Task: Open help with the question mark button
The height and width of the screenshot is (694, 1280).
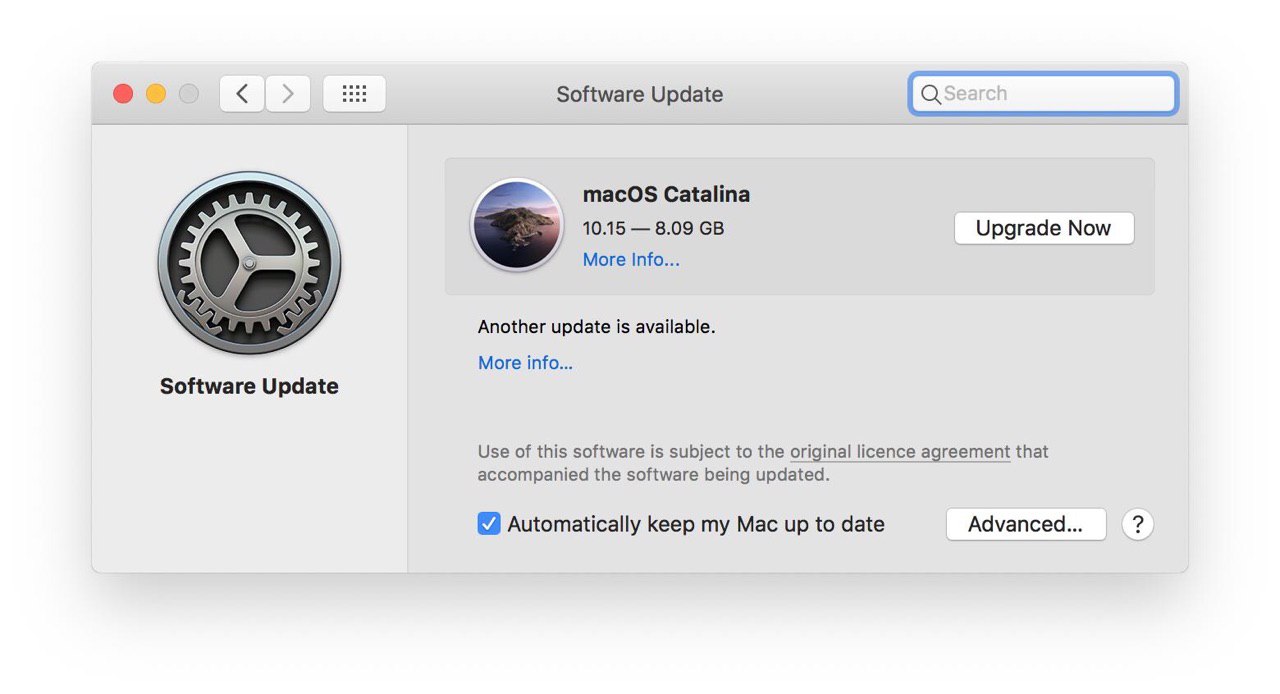Action: [1137, 524]
